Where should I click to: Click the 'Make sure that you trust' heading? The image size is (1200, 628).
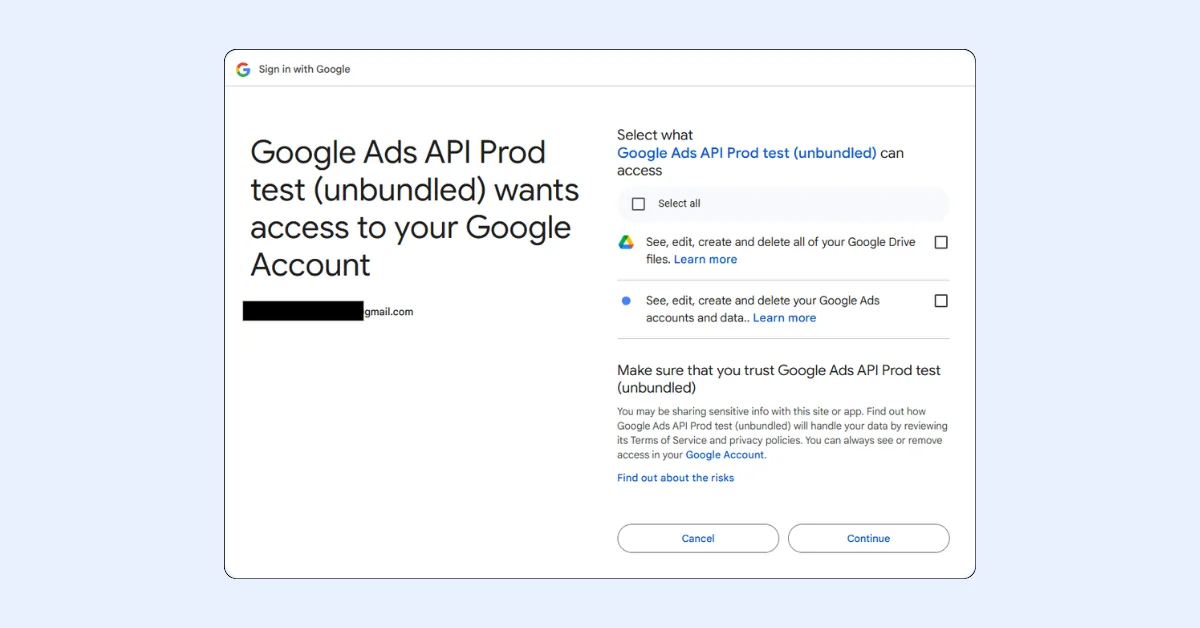[779, 378]
